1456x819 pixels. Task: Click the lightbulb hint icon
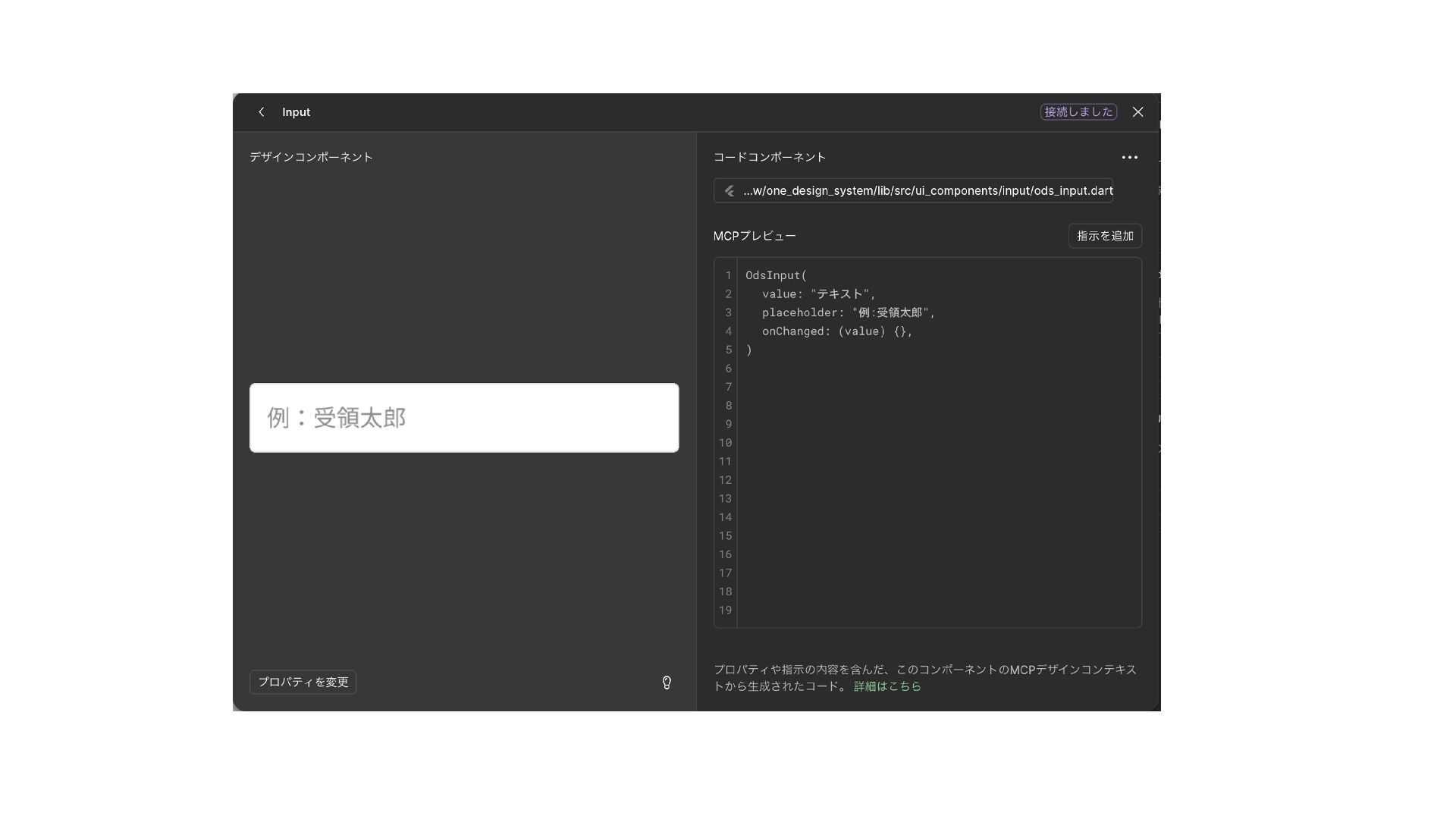667,682
